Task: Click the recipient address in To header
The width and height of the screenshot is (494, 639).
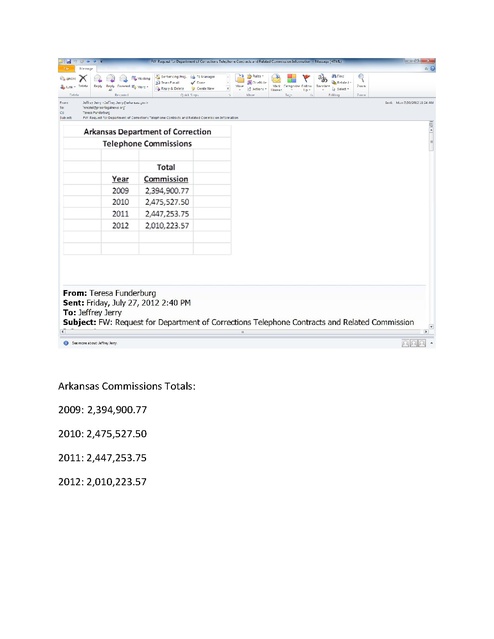Action: point(104,108)
